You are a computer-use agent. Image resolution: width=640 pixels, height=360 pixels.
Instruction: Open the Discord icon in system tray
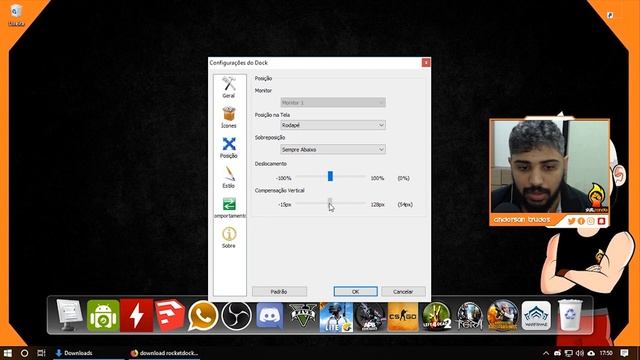558,353
